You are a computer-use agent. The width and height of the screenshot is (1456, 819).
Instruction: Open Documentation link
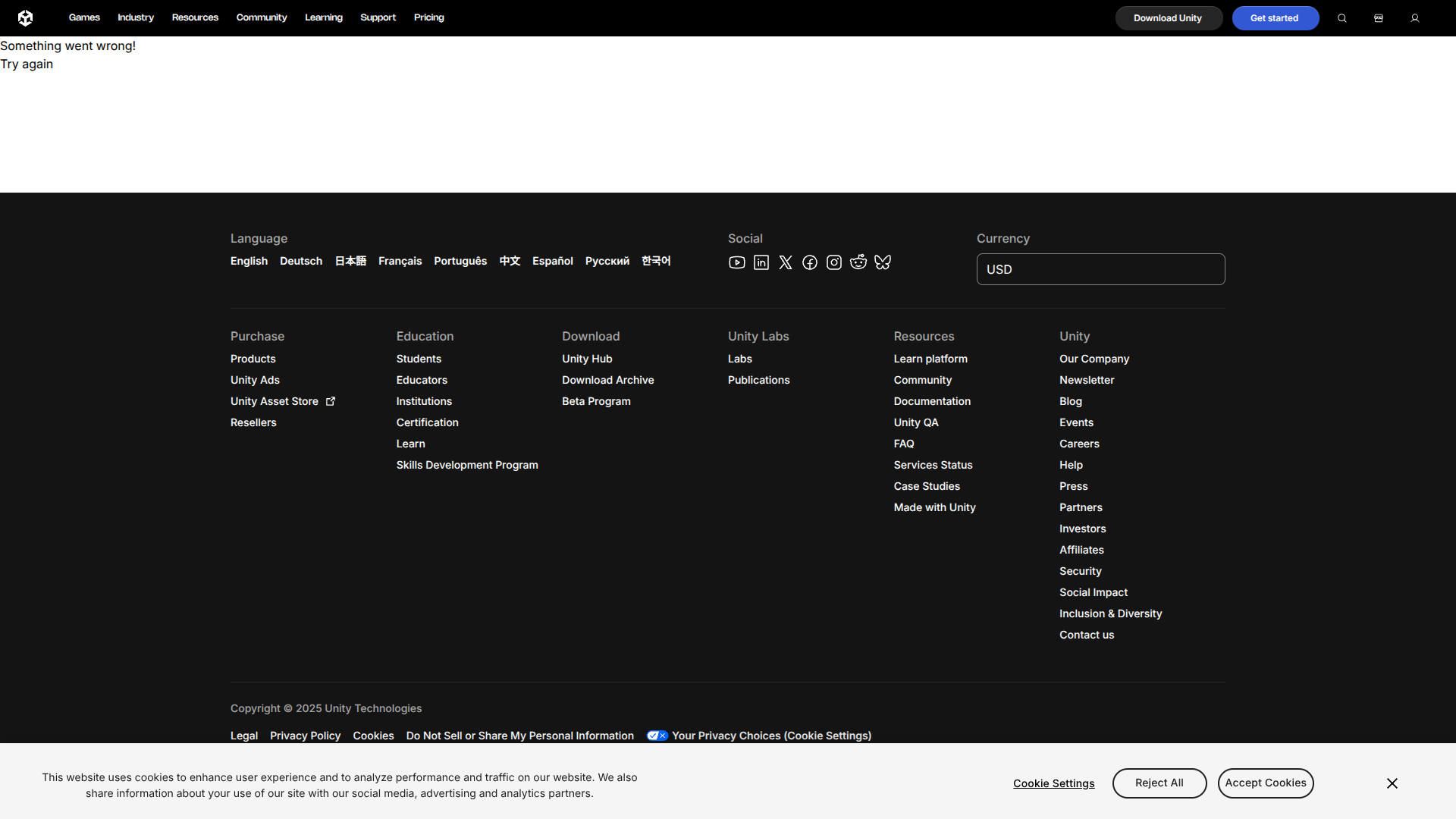click(932, 401)
